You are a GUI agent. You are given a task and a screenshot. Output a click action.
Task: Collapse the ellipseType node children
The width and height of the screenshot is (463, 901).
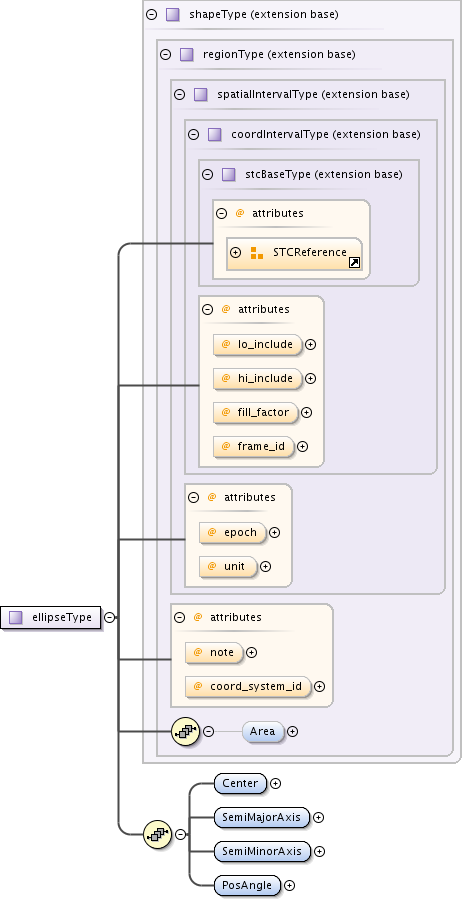[x=110, y=617]
